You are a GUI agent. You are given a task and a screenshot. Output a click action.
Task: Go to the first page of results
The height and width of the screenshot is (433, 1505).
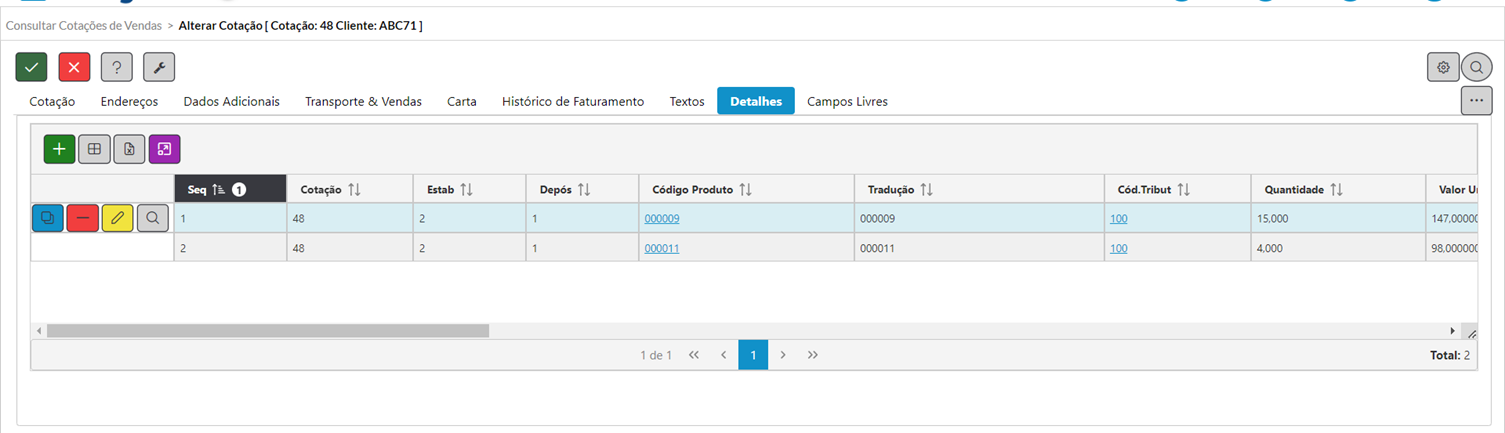[694, 355]
